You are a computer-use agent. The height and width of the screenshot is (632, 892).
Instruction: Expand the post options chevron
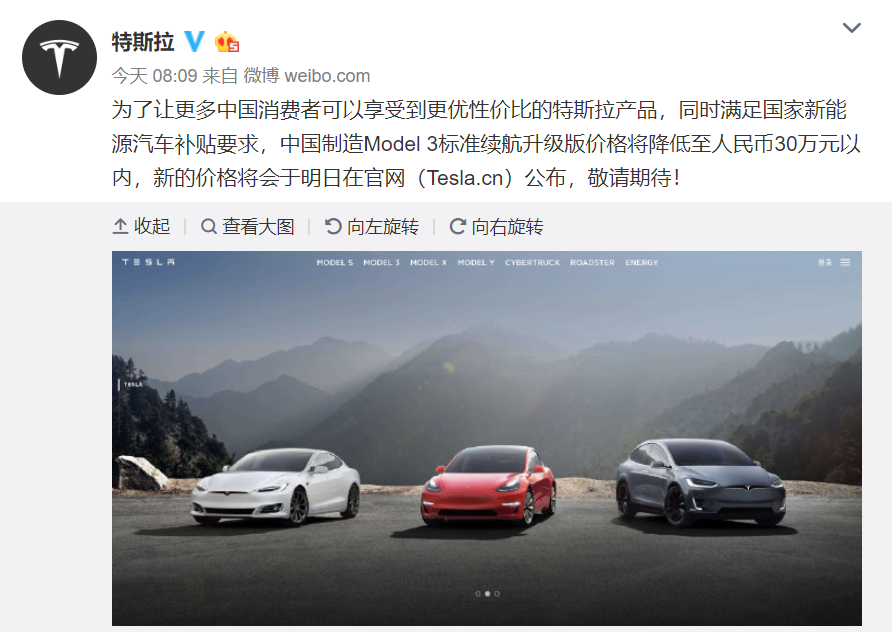(851, 27)
